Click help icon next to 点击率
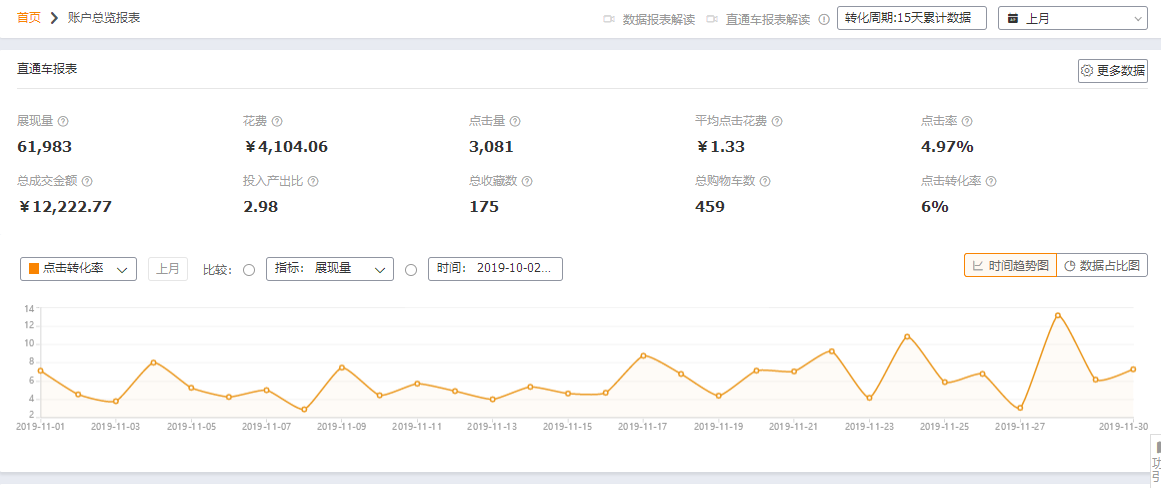Viewport: 1161px width, 488px height. (967, 122)
